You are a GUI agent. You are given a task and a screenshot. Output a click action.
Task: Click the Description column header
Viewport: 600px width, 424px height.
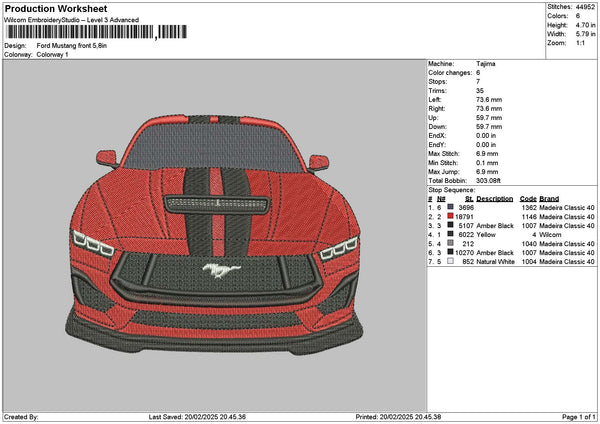click(494, 198)
